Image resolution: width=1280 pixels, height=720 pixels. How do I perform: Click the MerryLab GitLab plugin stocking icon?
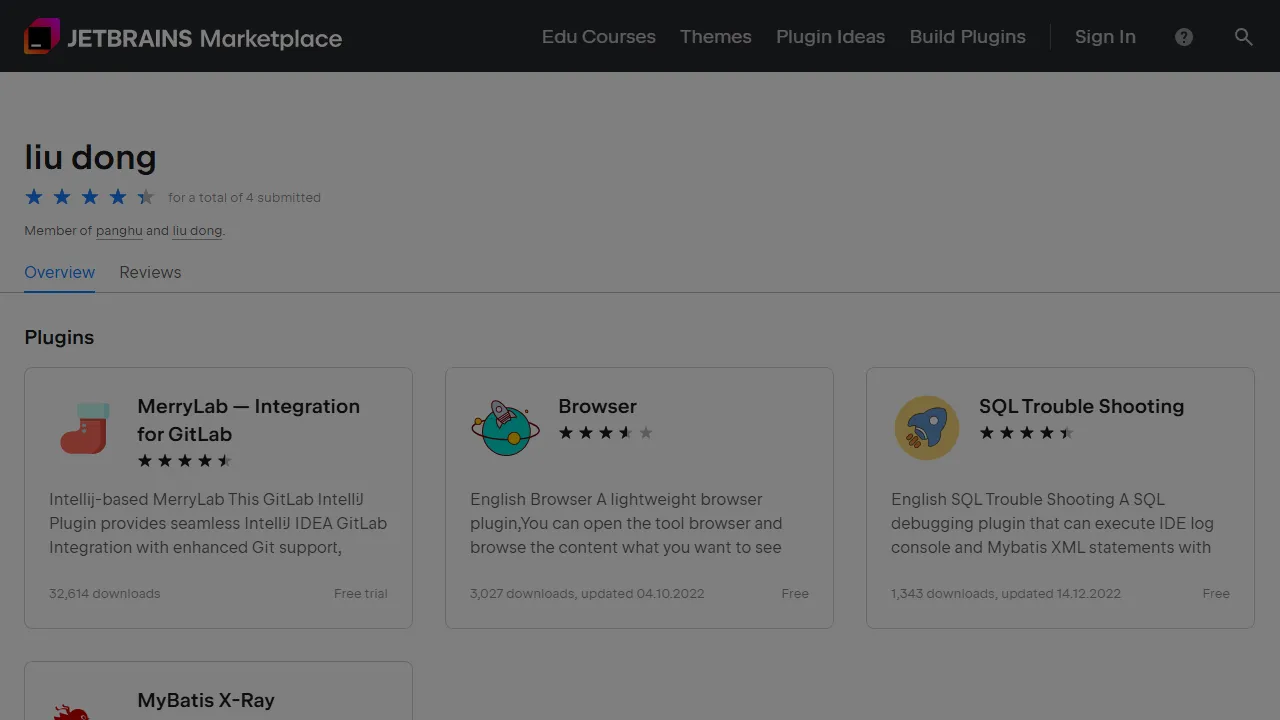pyautogui.click(x=85, y=427)
